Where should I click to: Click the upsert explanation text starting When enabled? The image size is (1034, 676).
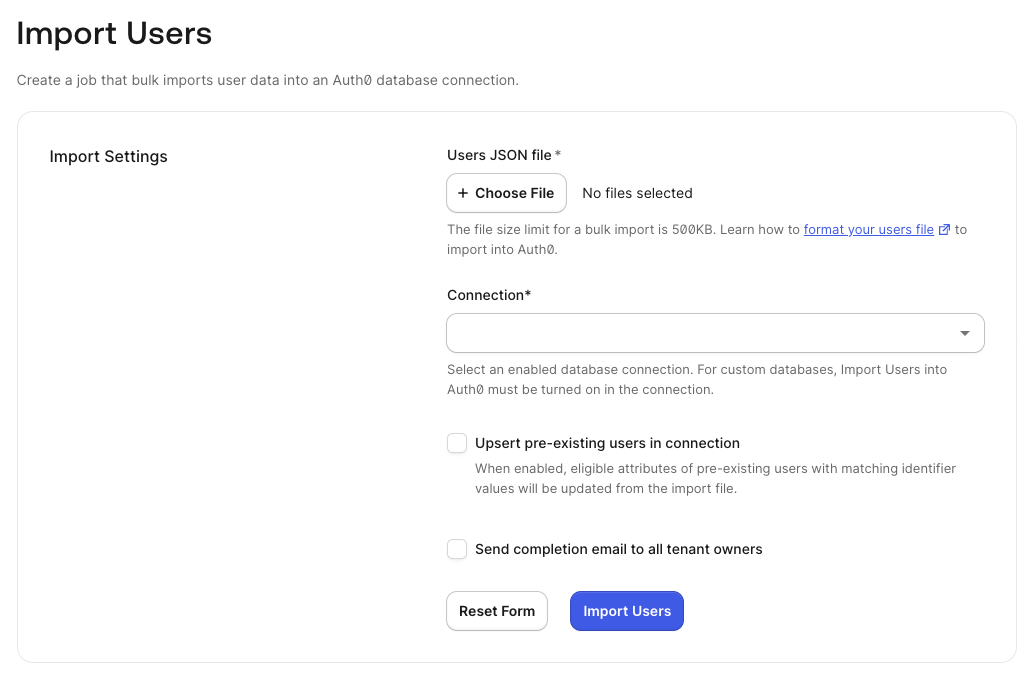(715, 478)
